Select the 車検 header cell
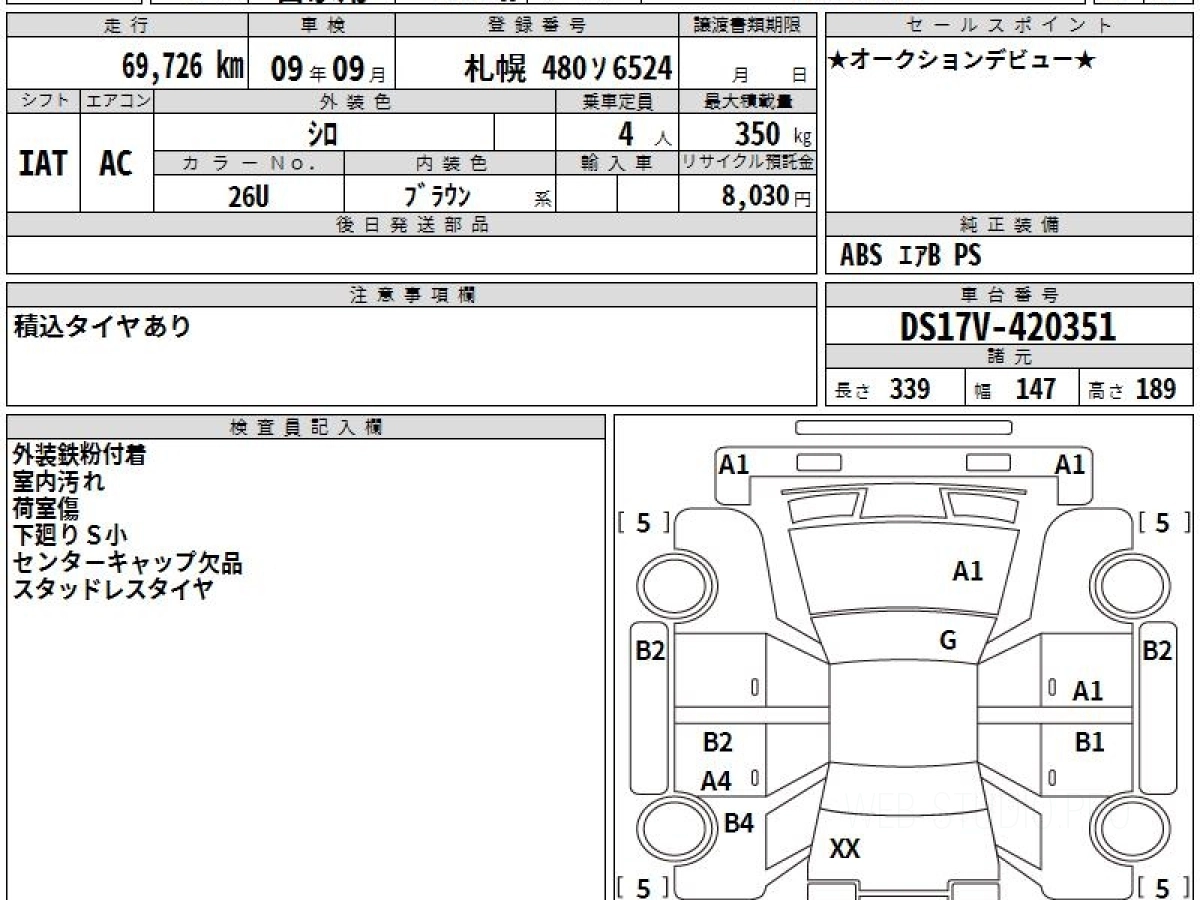 pos(321,26)
